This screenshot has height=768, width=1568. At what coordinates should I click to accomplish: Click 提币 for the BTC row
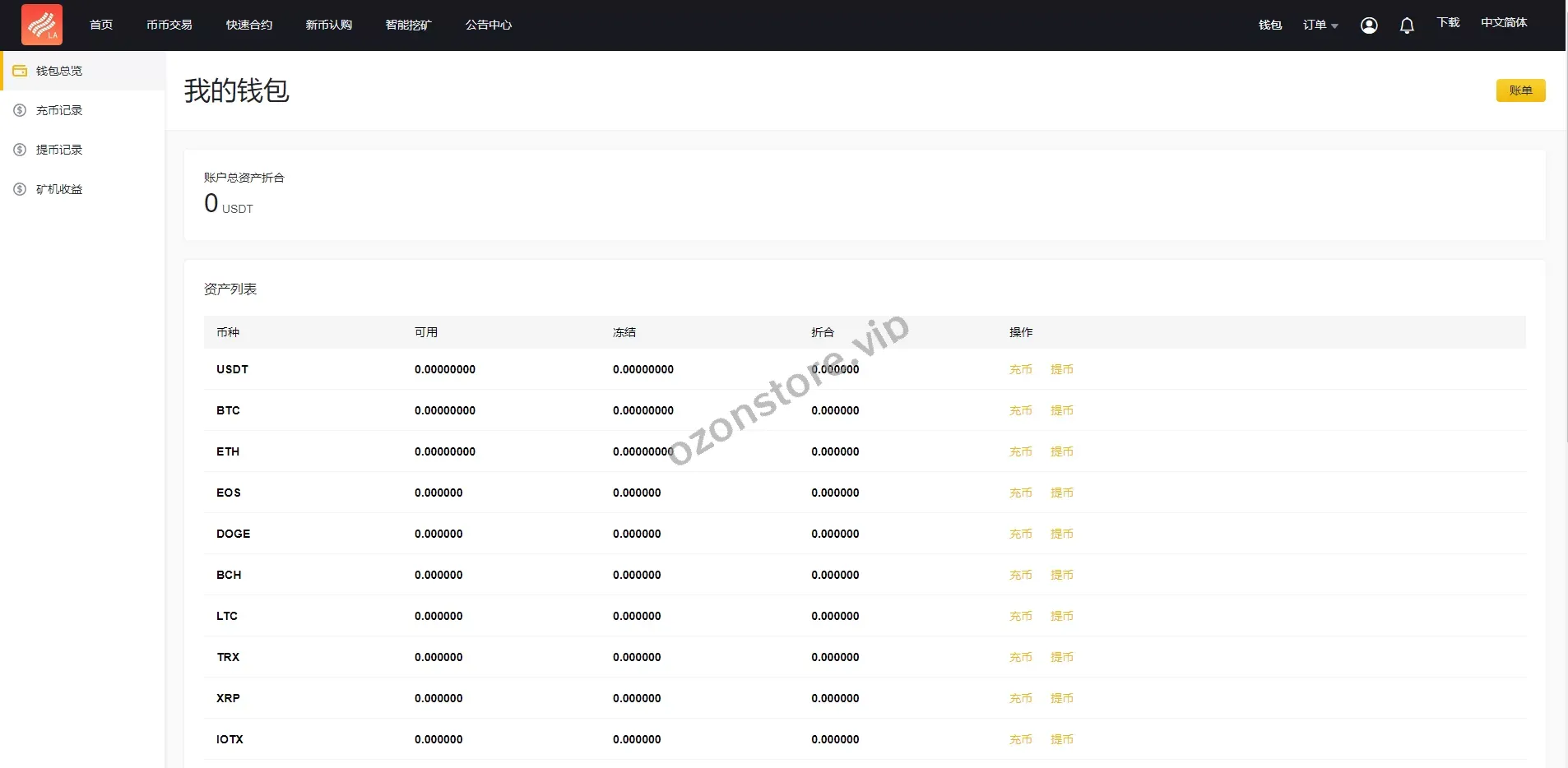click(1061, 410)
